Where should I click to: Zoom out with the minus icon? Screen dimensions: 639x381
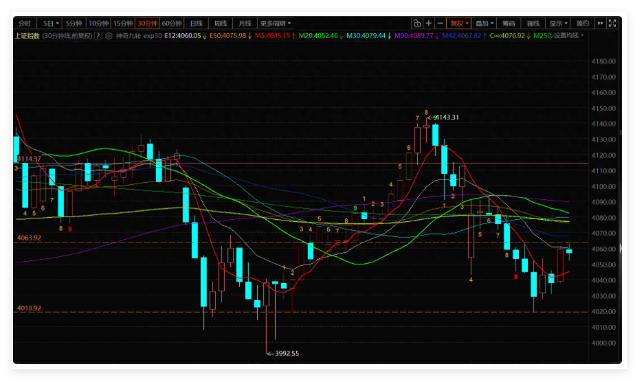click(x=440, y=23)
